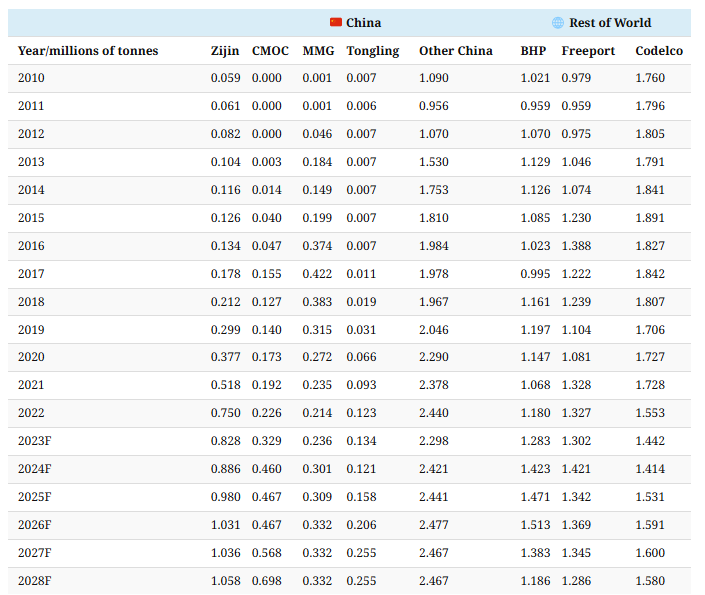Click the Tongling column header
This screenshot has height=595, width=705.
pos(372,51)
